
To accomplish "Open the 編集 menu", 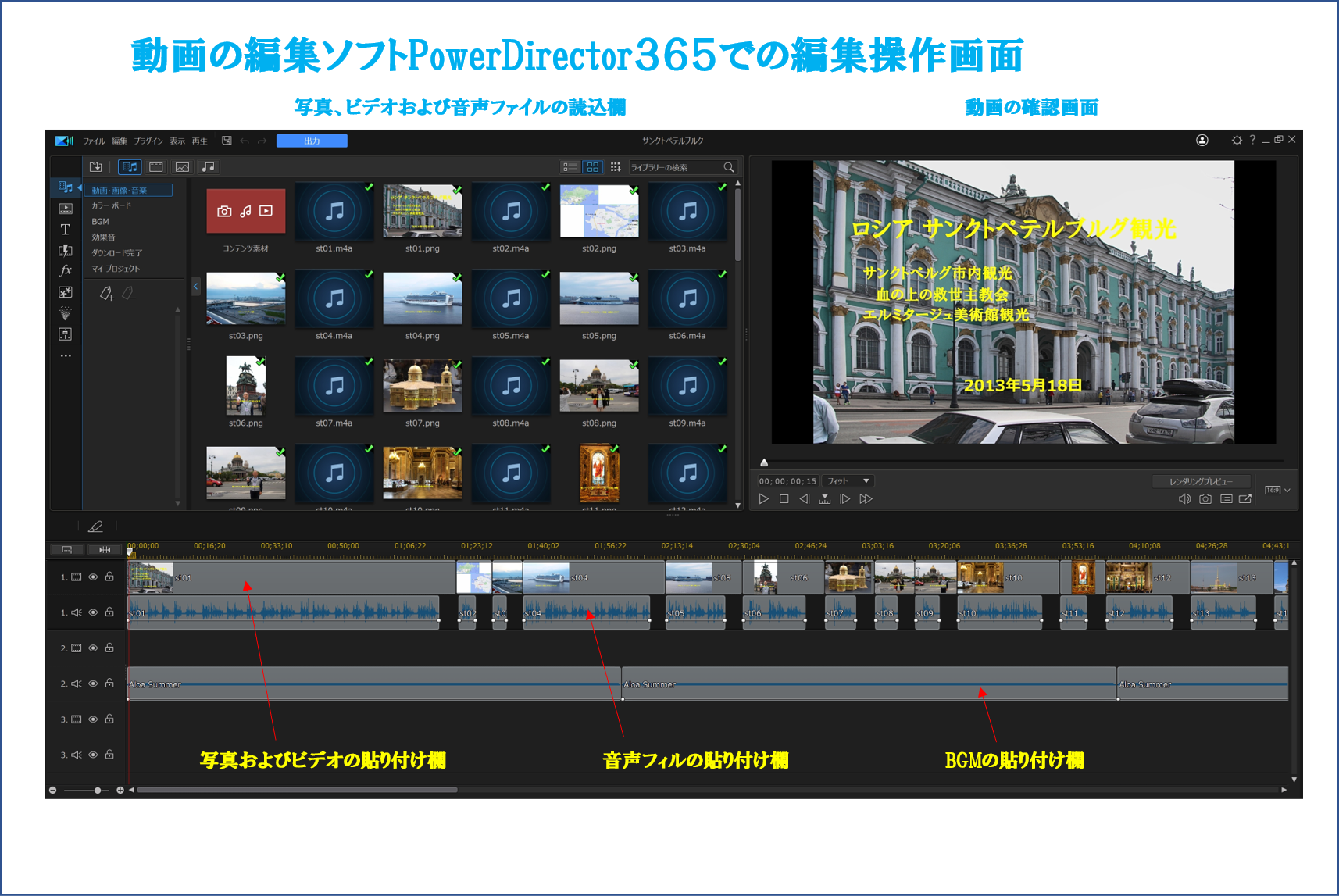I will [x=119, y=141].
